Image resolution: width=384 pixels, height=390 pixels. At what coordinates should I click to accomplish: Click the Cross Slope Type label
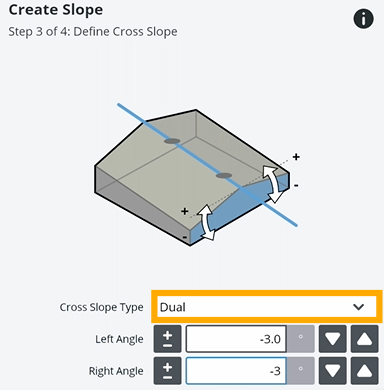pyautogui.click(x=101, y=307)
